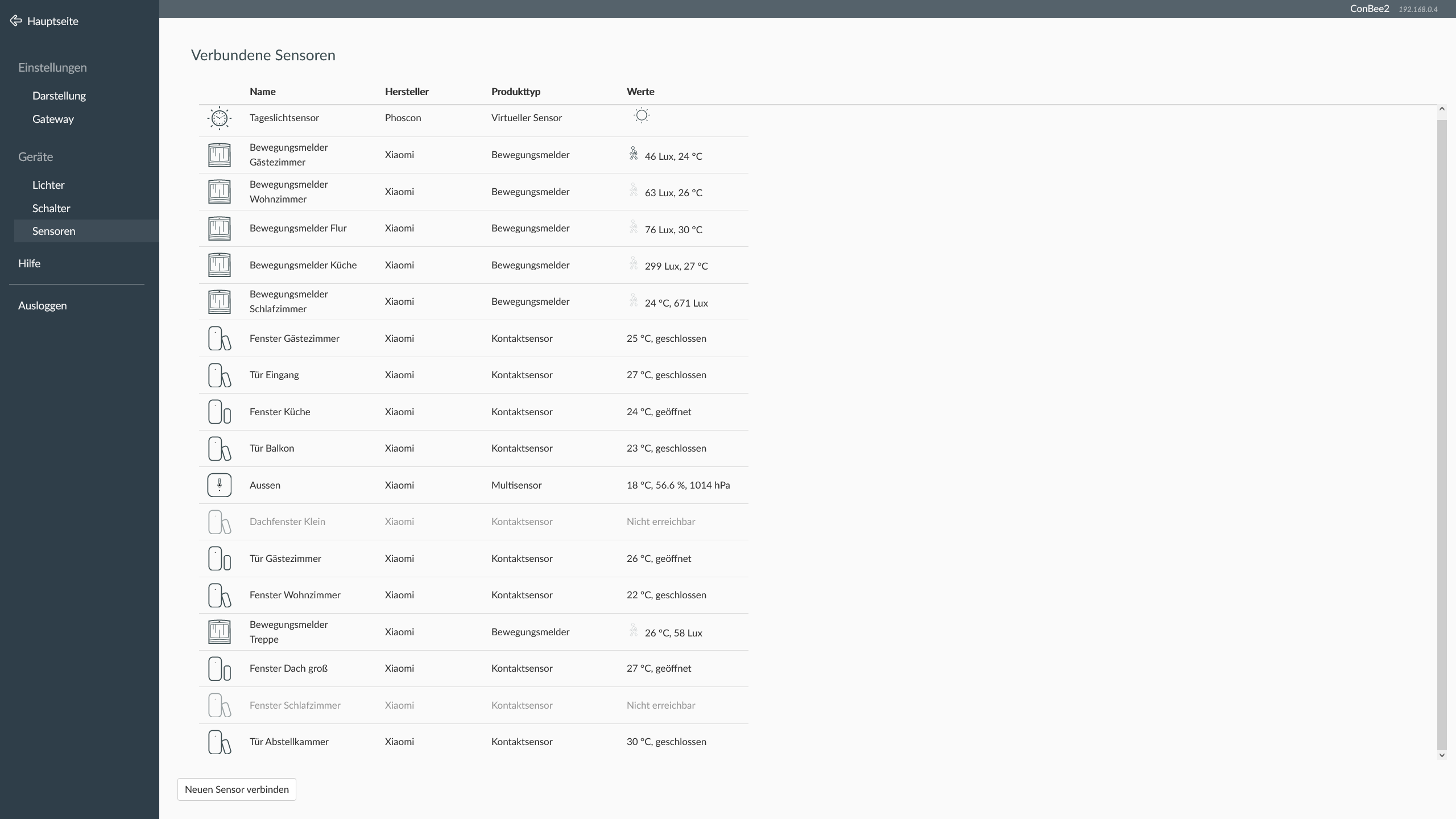The height and width of the screenshot is (819, 1456).
Task: Click the motion figure icon for Wohnzimmer
Action: point(634,190)
